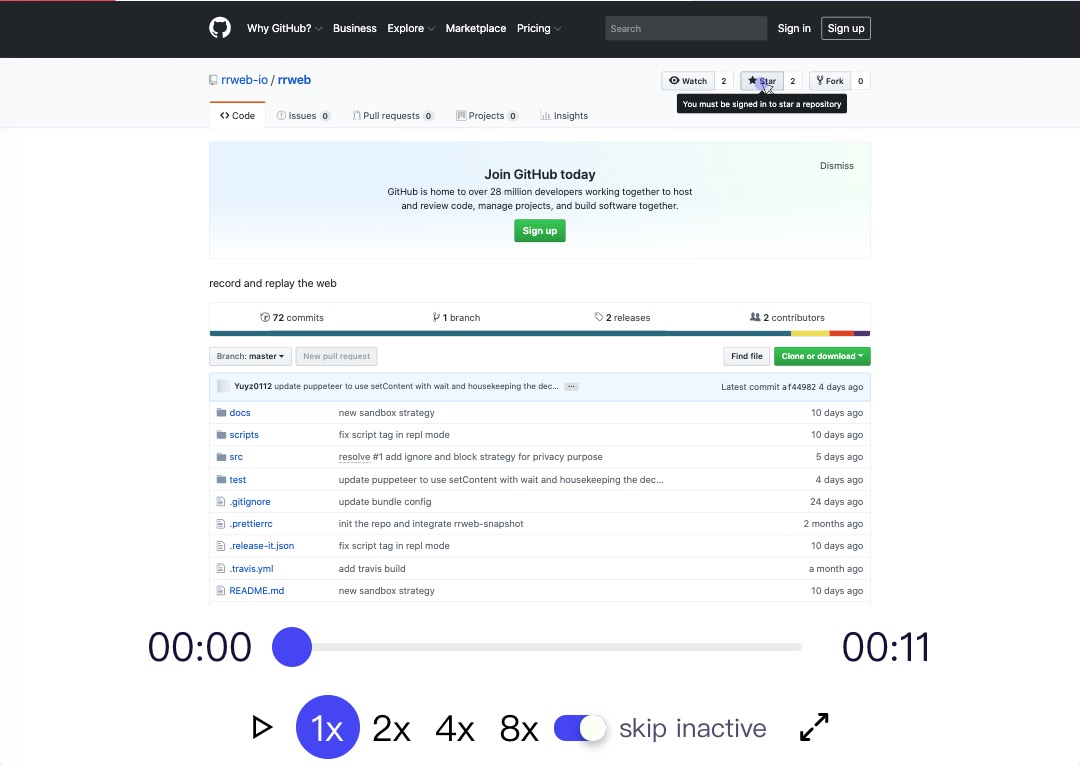Click the 'update bundle config' commit message
The image size is (1080, 766).
pos(384,501)
